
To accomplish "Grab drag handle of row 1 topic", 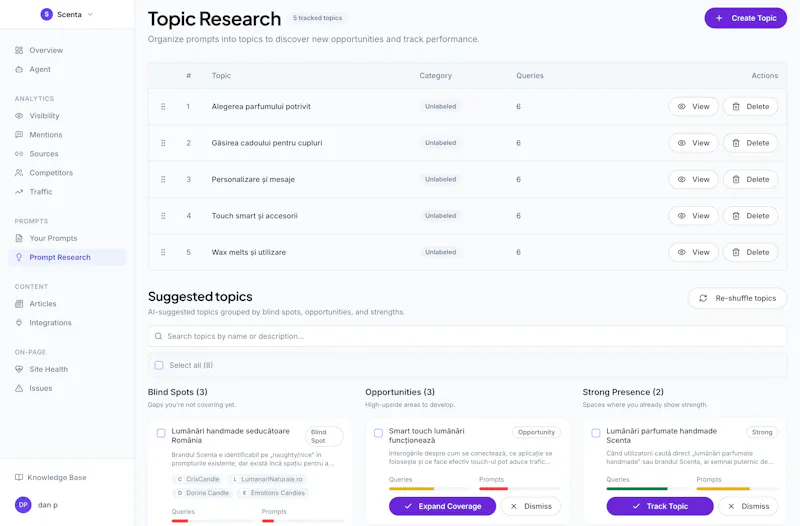I will tap(163, 107).
